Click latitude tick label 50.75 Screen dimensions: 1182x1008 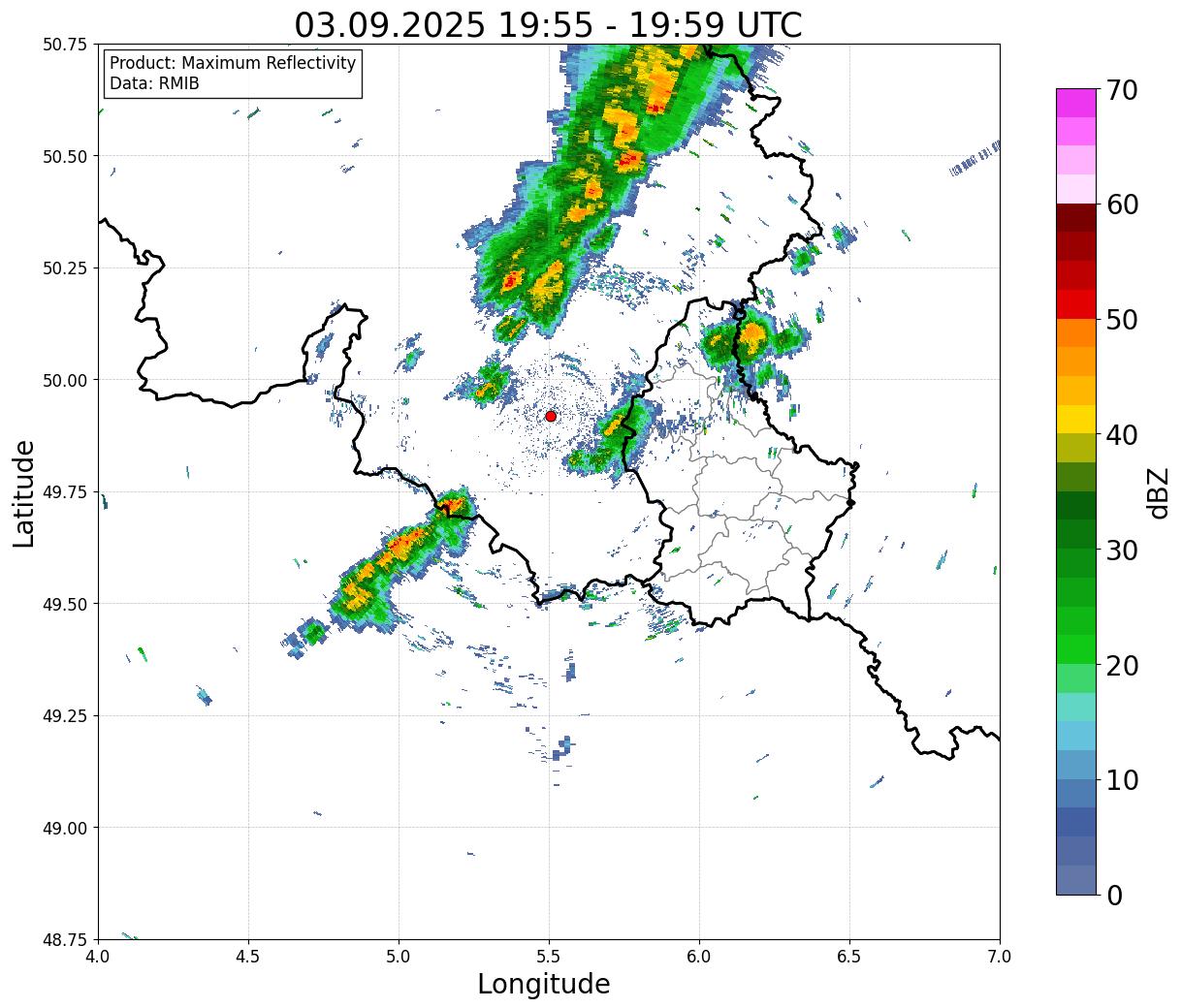65,45
